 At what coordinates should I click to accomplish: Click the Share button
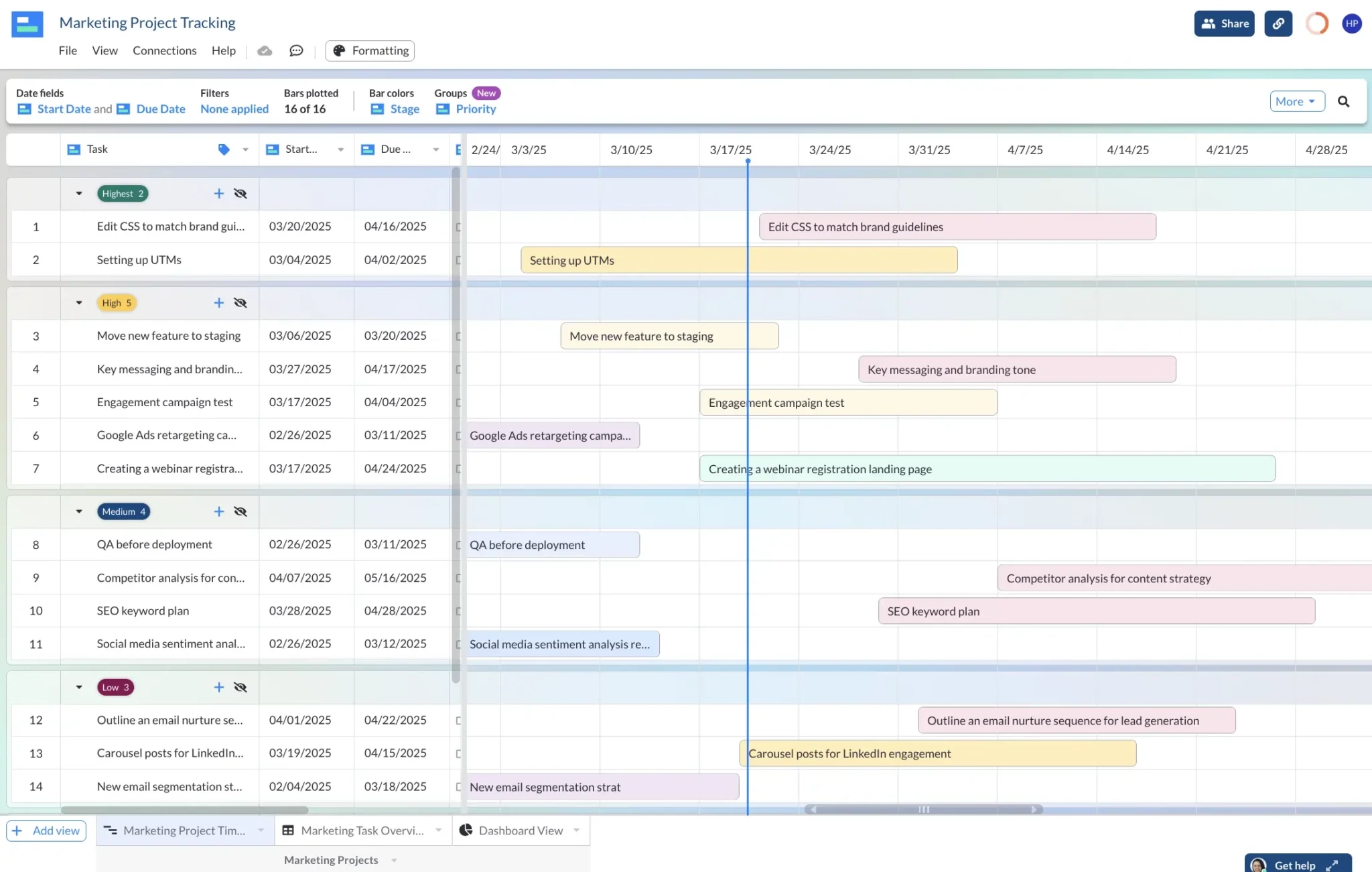(x=1224, y=23)
